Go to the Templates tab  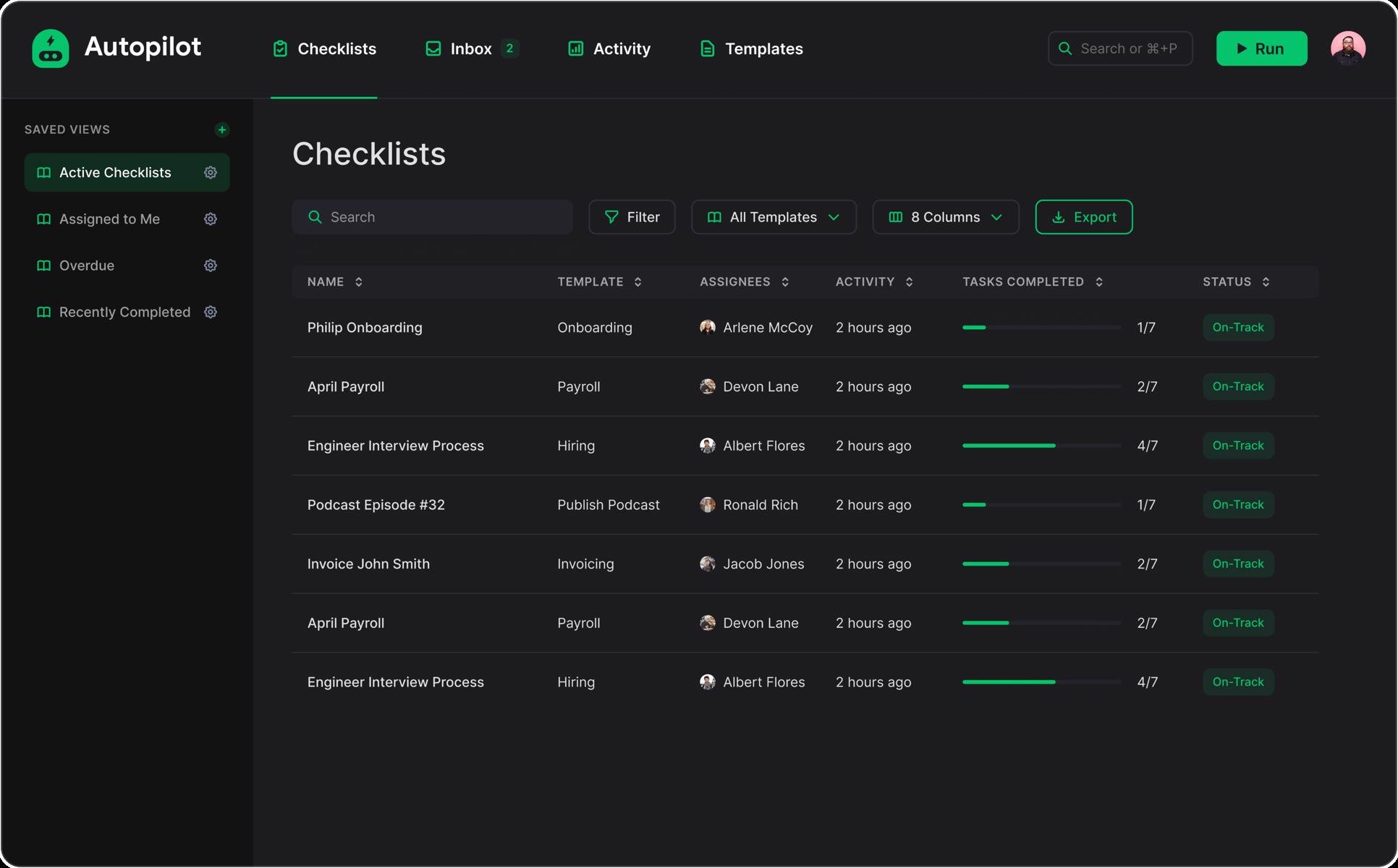[x=751, y=48]
